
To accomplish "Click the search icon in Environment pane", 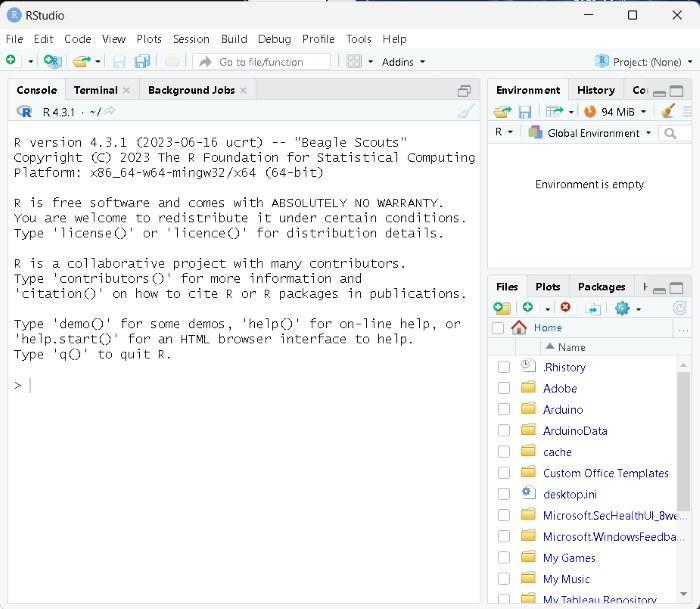I will pyautogui.click(x=670, y=133).
